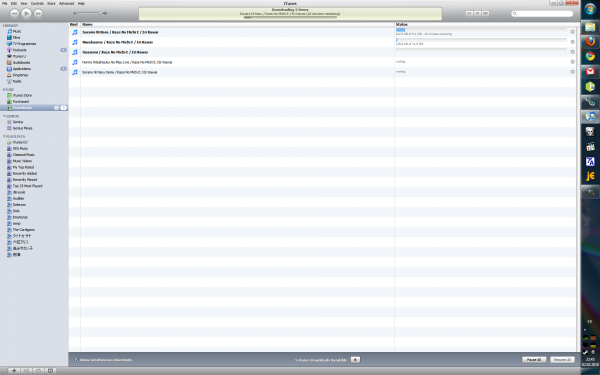This screenshot has height=375, width=600.
Task: Toggle shuffle at the window's bottom
Action: coord(26,370)
